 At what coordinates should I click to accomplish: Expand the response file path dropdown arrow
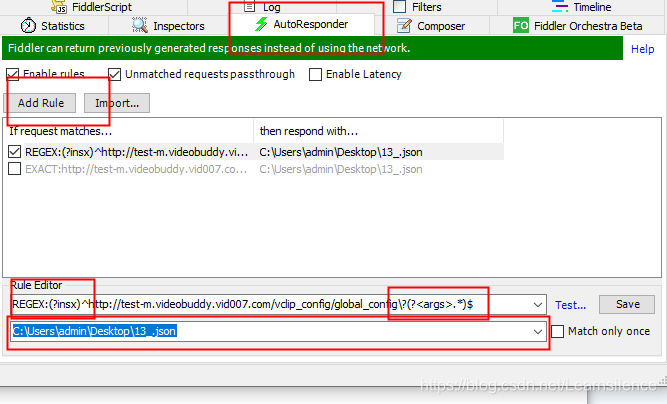tap(538, 332)
